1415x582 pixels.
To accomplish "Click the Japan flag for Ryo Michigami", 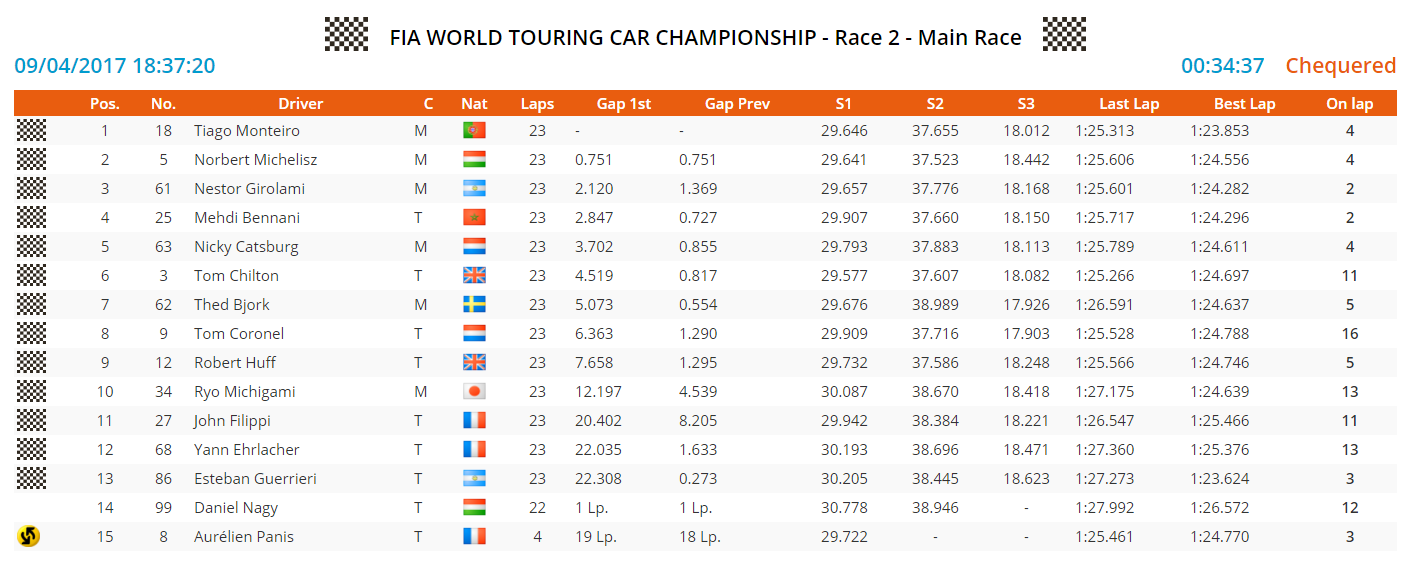I will (x=474, y=392).
